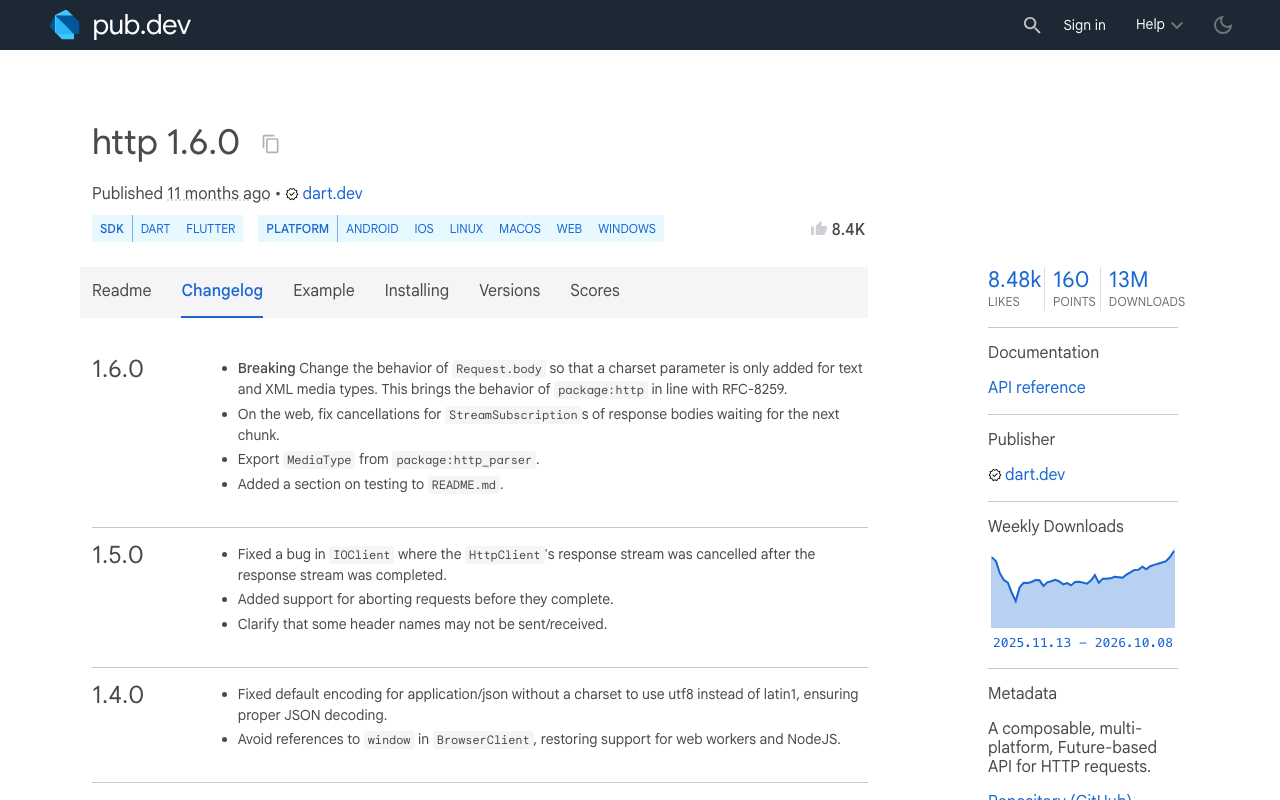Click the Weekly Downloads chart
1280x800 pixels.
[1083, 588]
